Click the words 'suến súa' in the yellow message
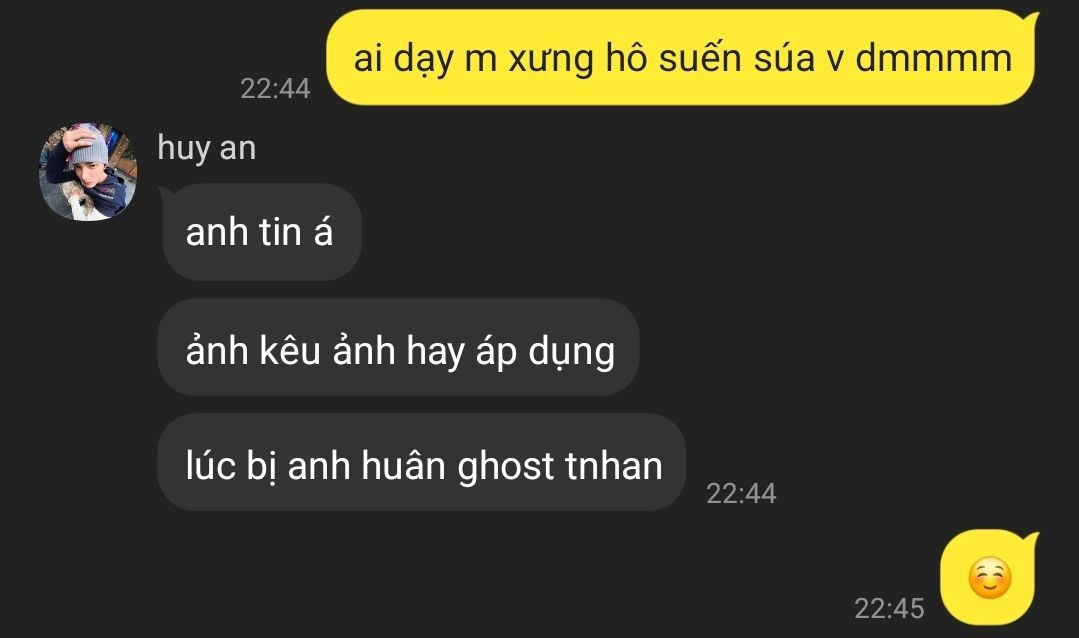Image resolution: width=1079 pixels, height=638 pixels. click(737, 58)
